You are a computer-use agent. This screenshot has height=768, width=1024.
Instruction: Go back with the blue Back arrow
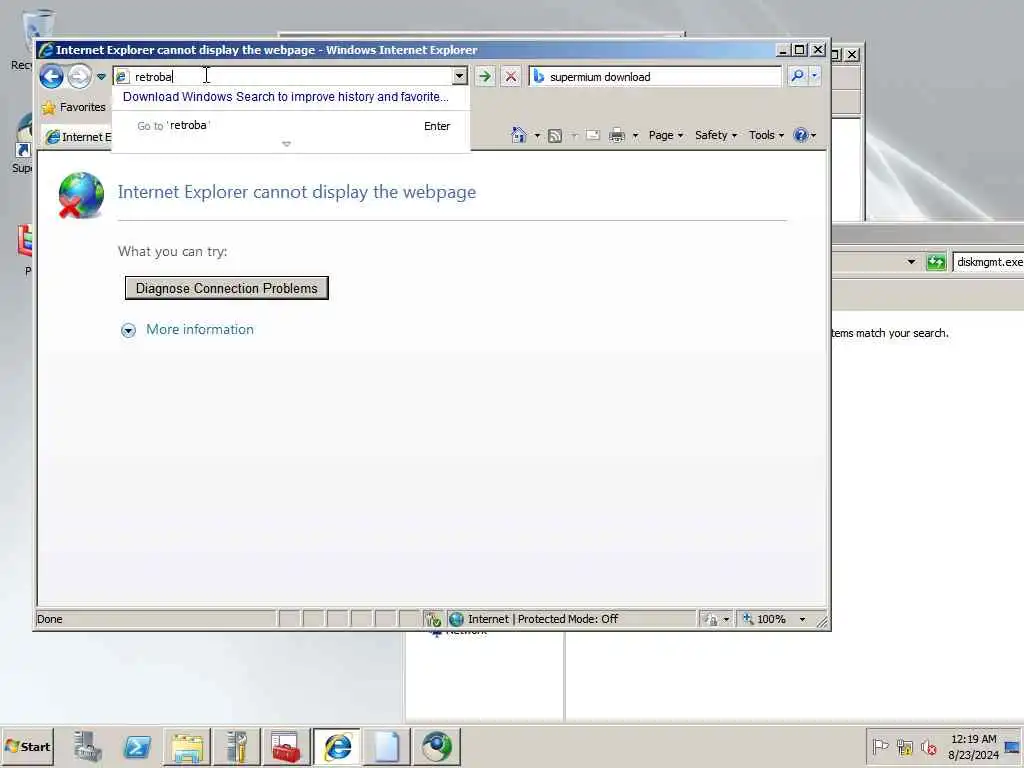pos(51,76)
